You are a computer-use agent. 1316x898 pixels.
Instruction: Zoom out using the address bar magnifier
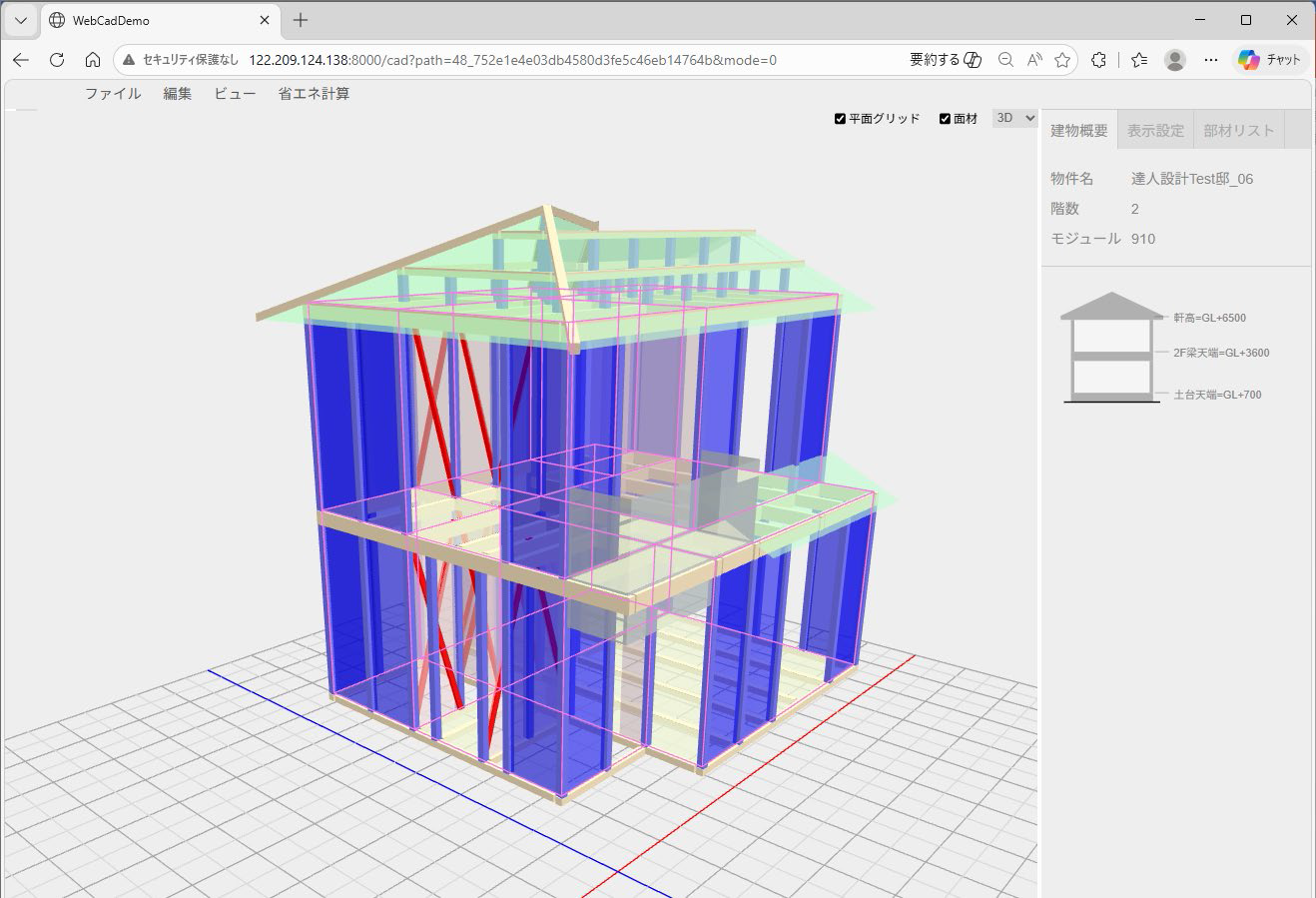point(1005,60)
